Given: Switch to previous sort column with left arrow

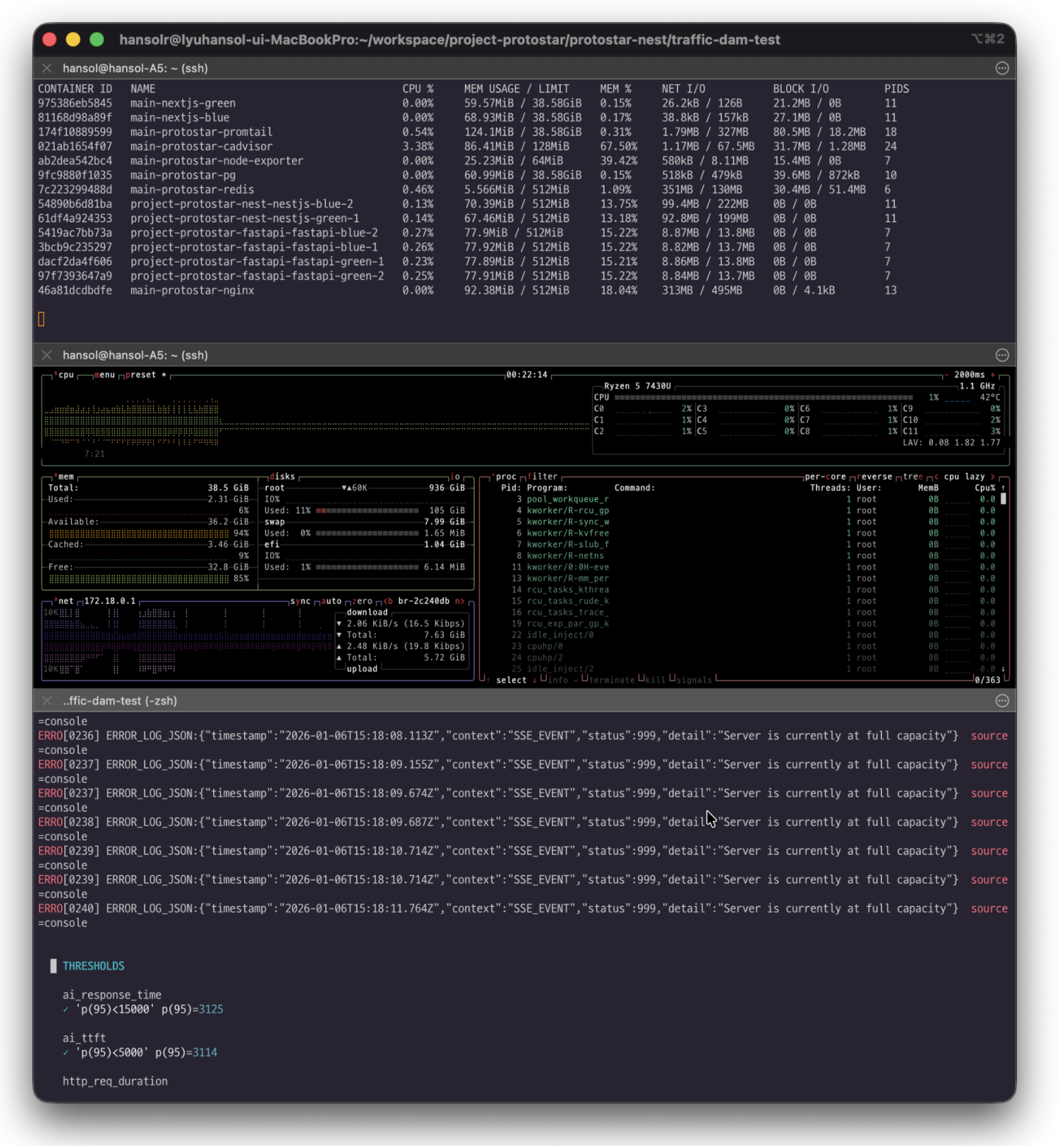Looking at the screenshot, I should pyautogui.click(x=937, y=477).
